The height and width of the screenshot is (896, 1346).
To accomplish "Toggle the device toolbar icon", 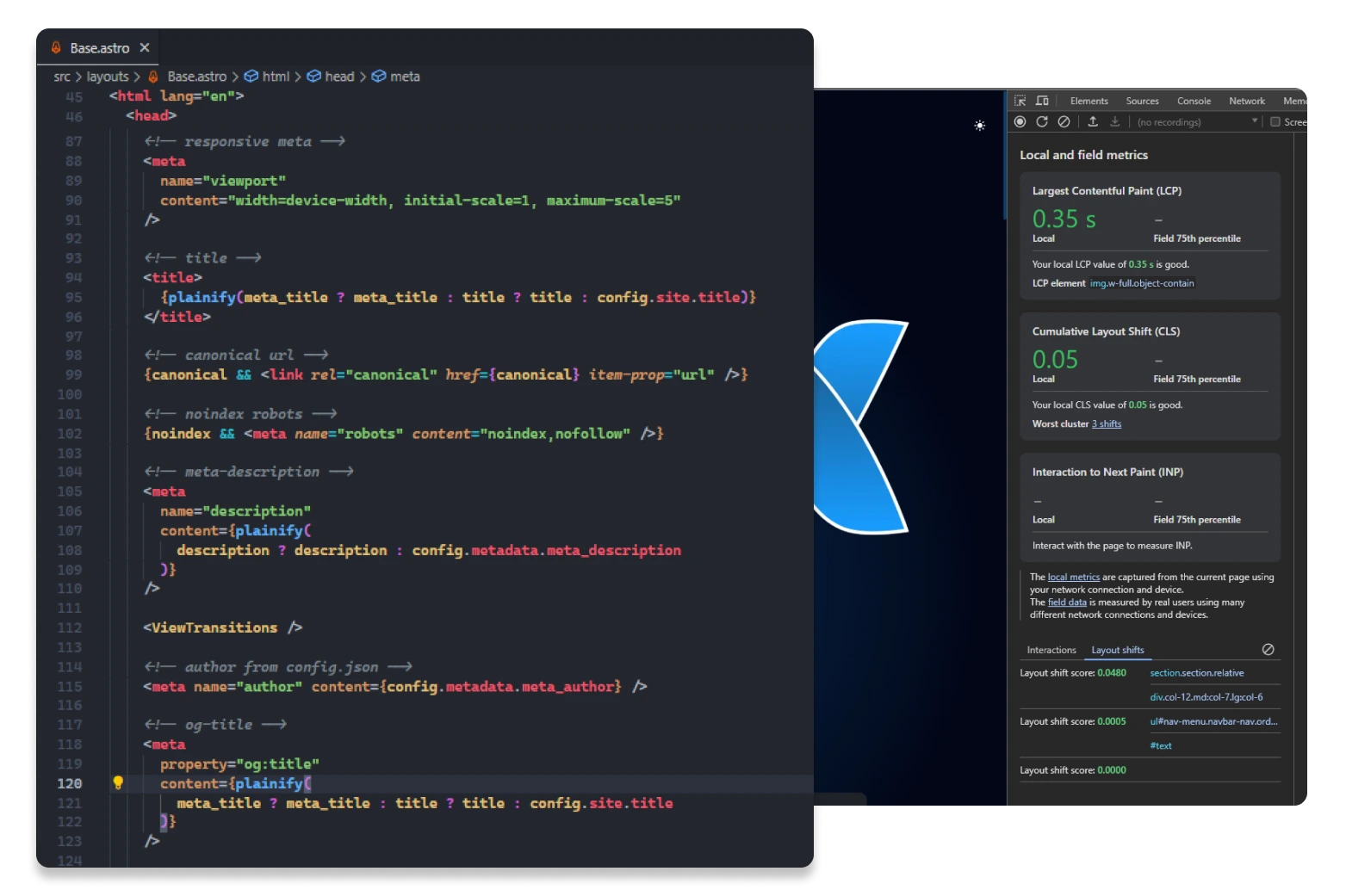I will [x=1042, y=101].
